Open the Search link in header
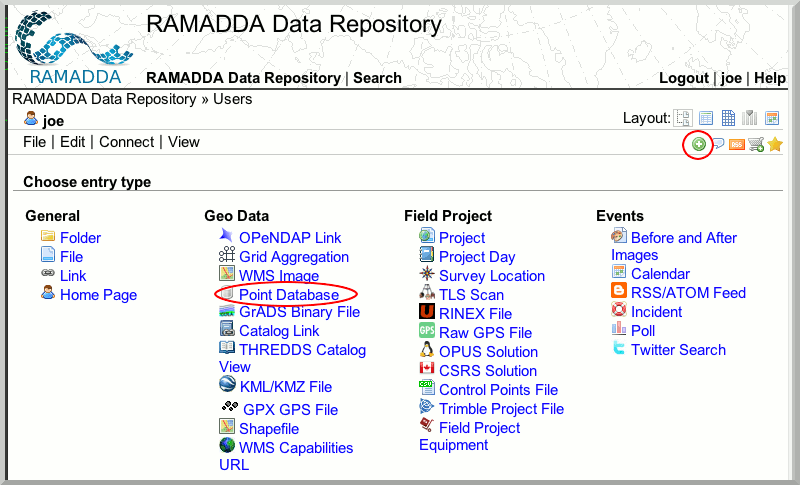Screen dimensions: 800x485 (377, 78)
